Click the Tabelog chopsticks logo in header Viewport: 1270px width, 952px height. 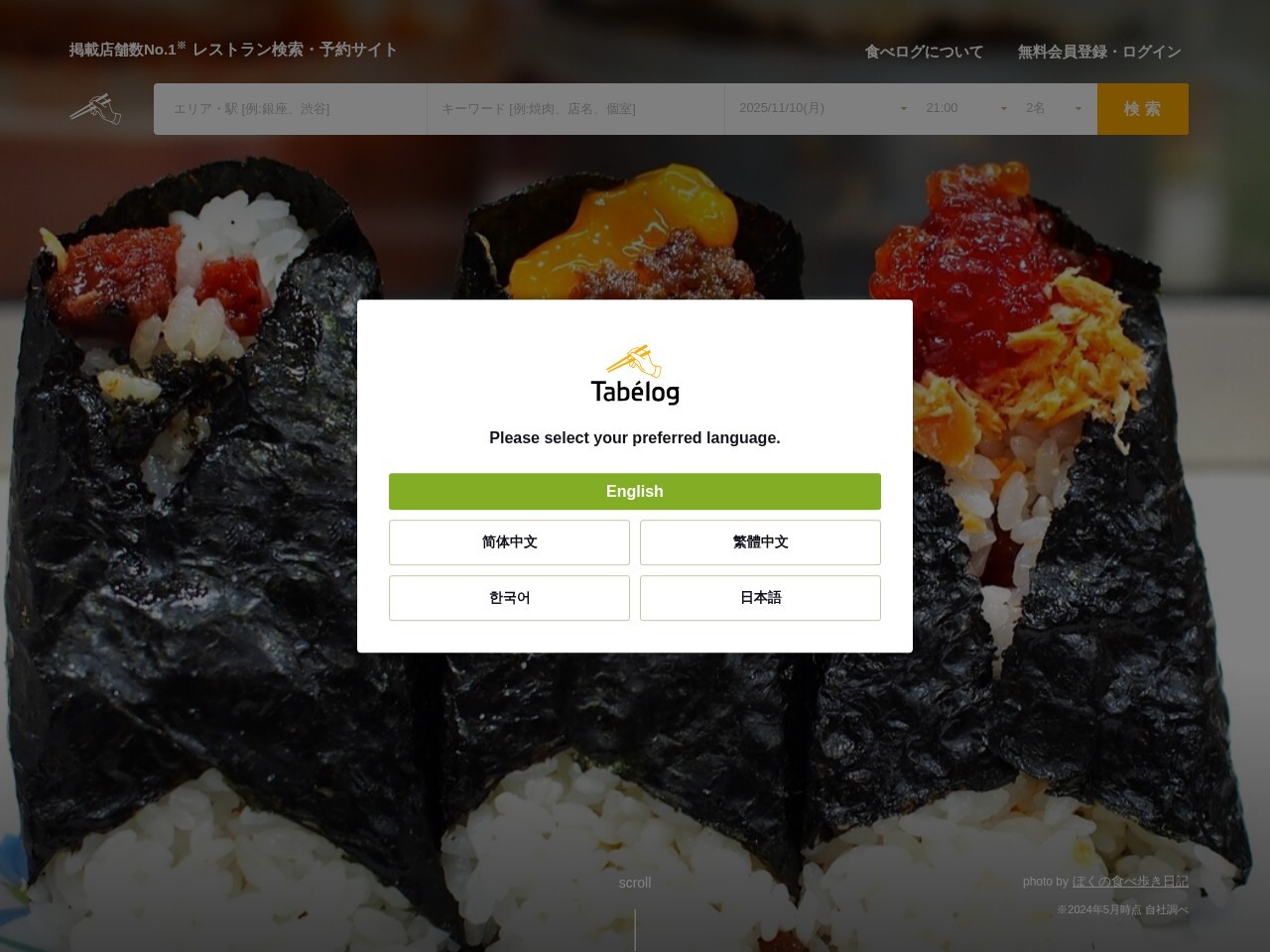[95, 109]
